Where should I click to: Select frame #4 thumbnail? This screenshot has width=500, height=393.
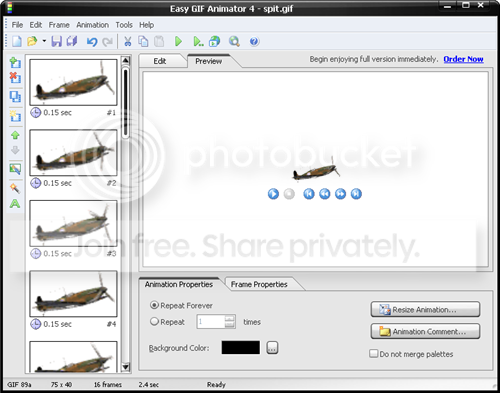pos(73,294)
